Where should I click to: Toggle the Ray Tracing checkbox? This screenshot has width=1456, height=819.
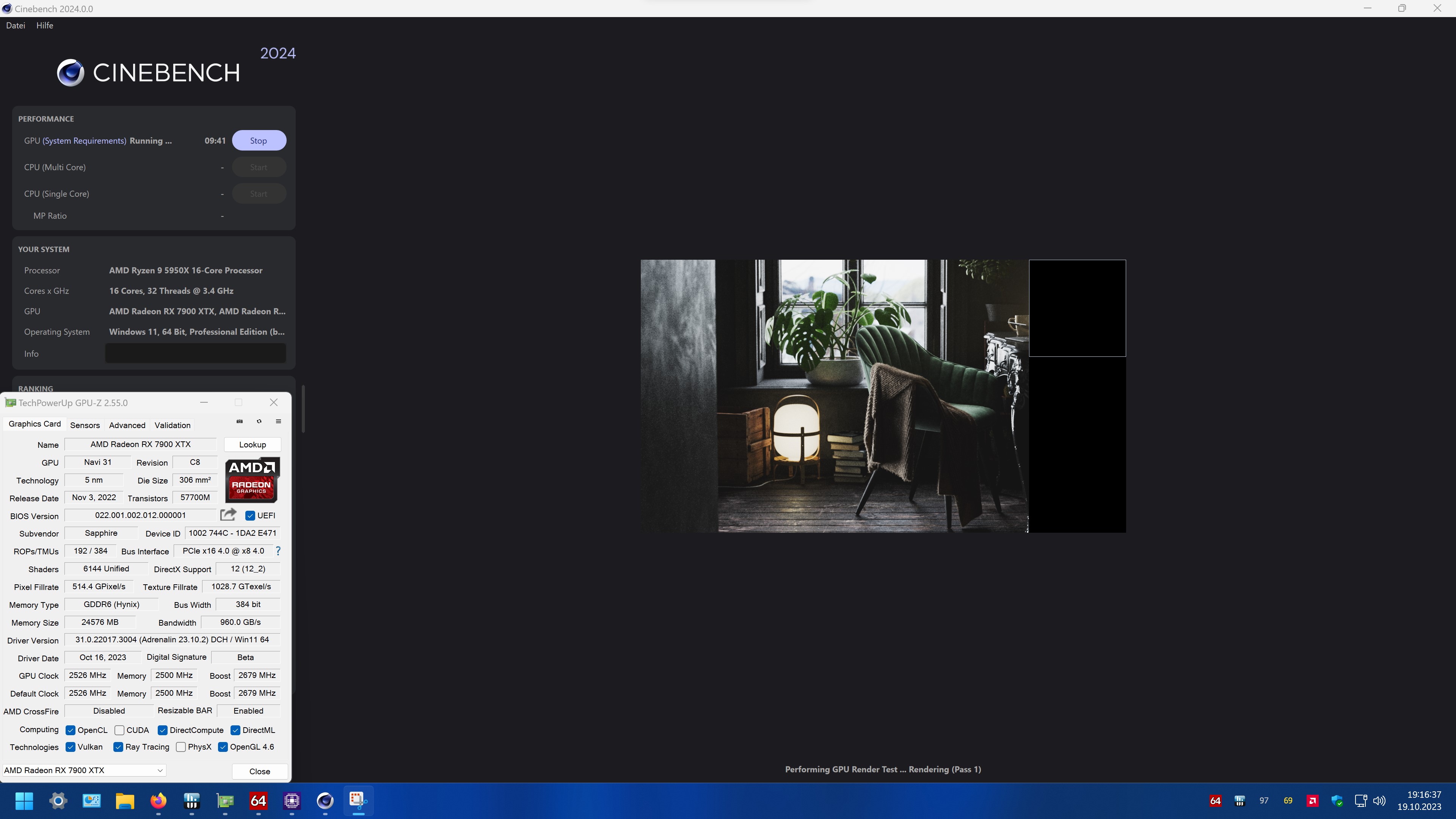(118, 747)
